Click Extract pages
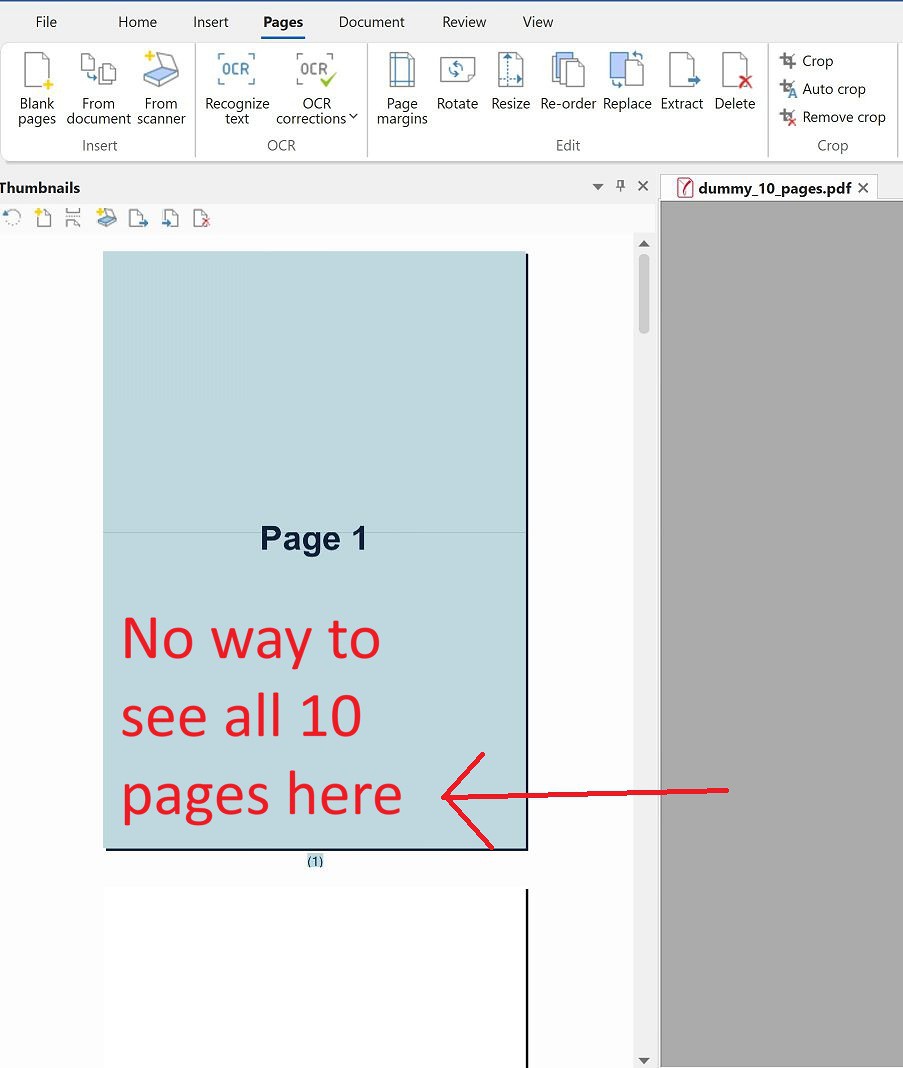The height and width of the screenshot is (1068, 903). tap(682, 82)
